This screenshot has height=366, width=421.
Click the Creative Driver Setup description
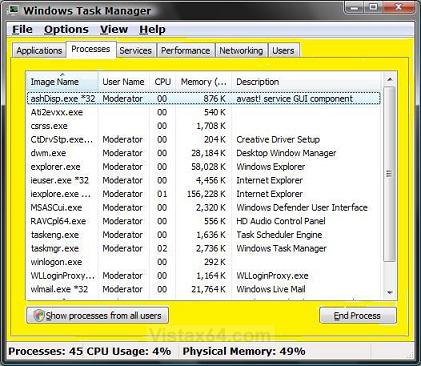(278, 139)
